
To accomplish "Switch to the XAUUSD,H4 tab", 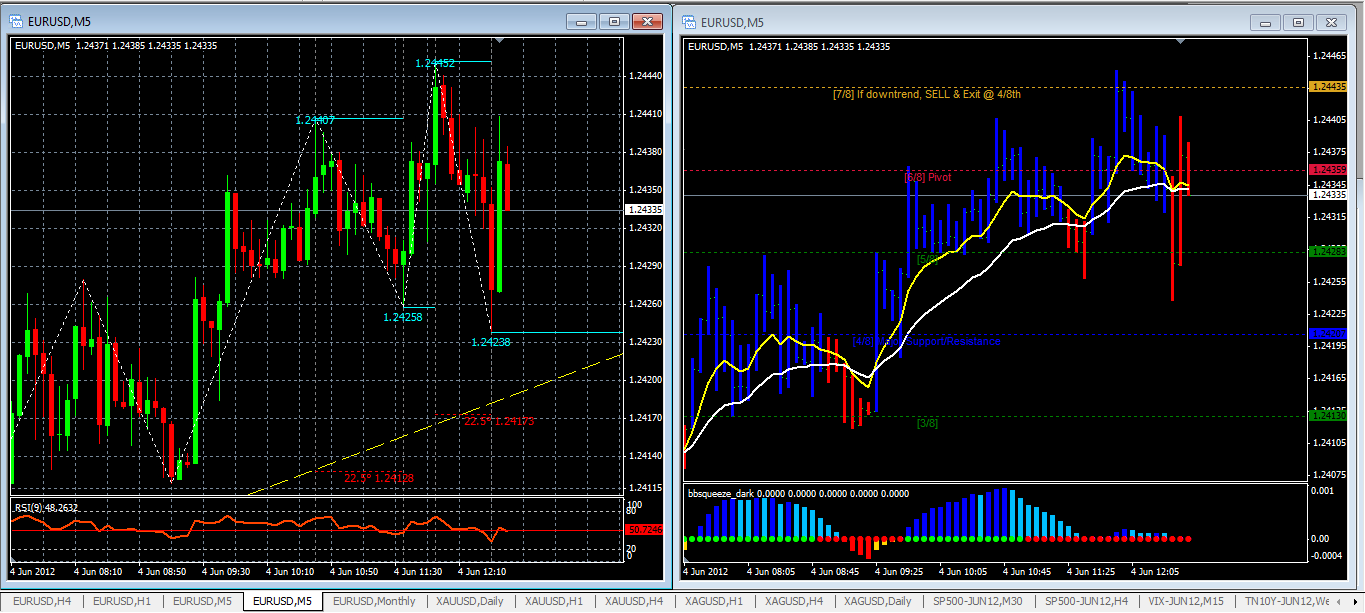I will pos(634,601).
